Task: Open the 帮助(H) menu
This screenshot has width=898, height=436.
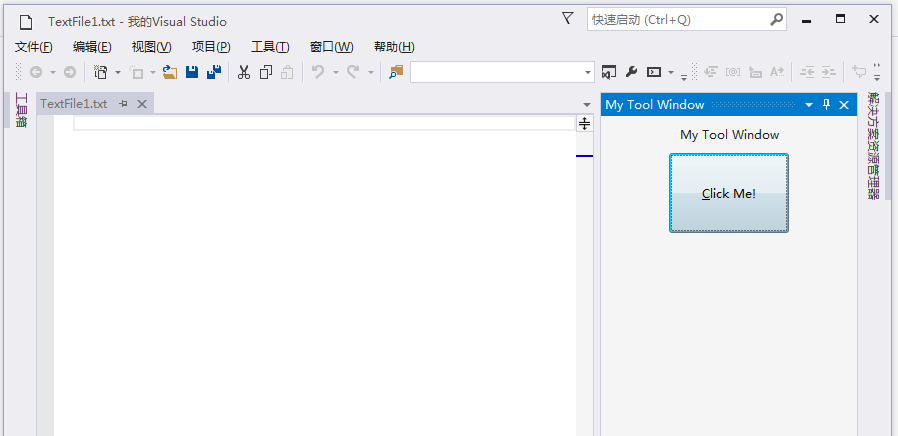Action: click(394, 47)
